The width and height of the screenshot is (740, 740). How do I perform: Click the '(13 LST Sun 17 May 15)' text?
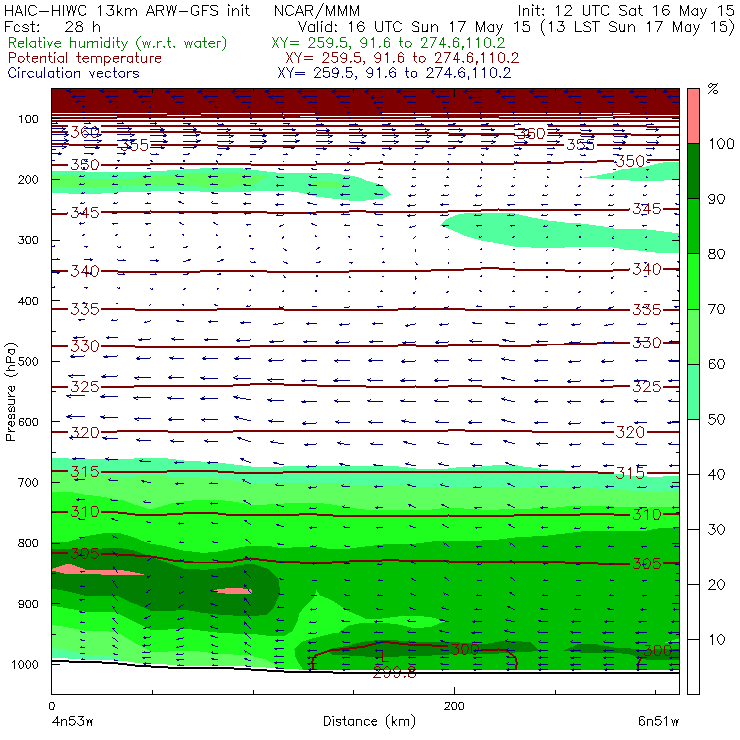[x=637, y=27]
